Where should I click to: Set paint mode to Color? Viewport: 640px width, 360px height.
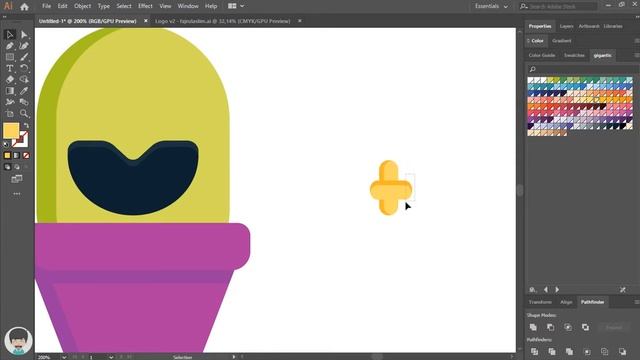pyautogui.click(x=7, y=156)
